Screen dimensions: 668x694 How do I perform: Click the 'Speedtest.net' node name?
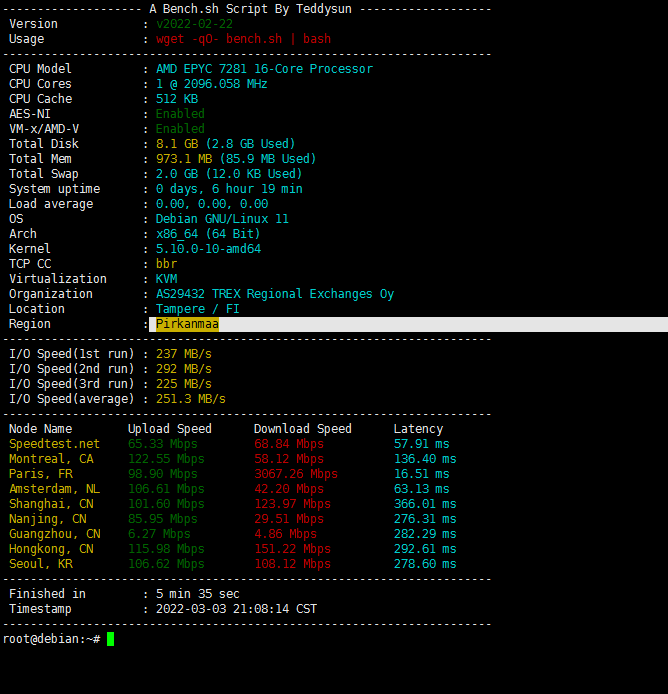pyautogui.click(x=54, y=444)
